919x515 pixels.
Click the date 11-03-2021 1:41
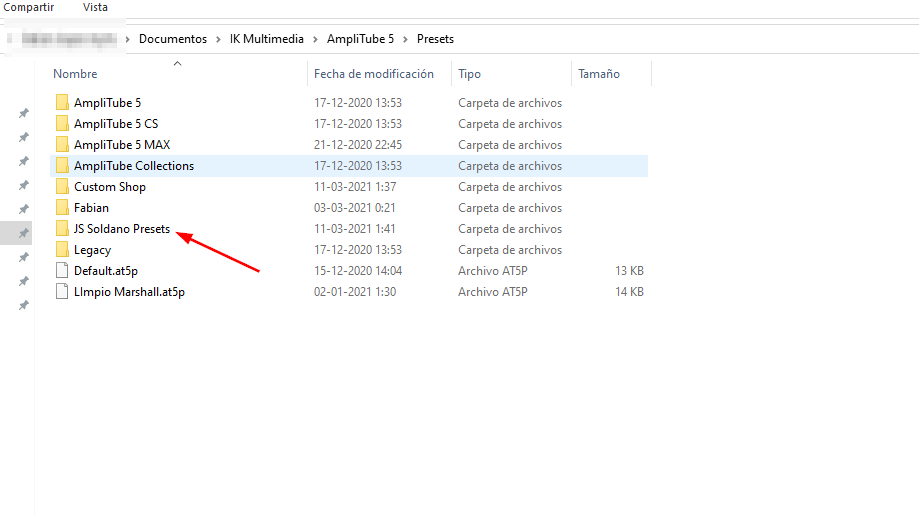355,229
